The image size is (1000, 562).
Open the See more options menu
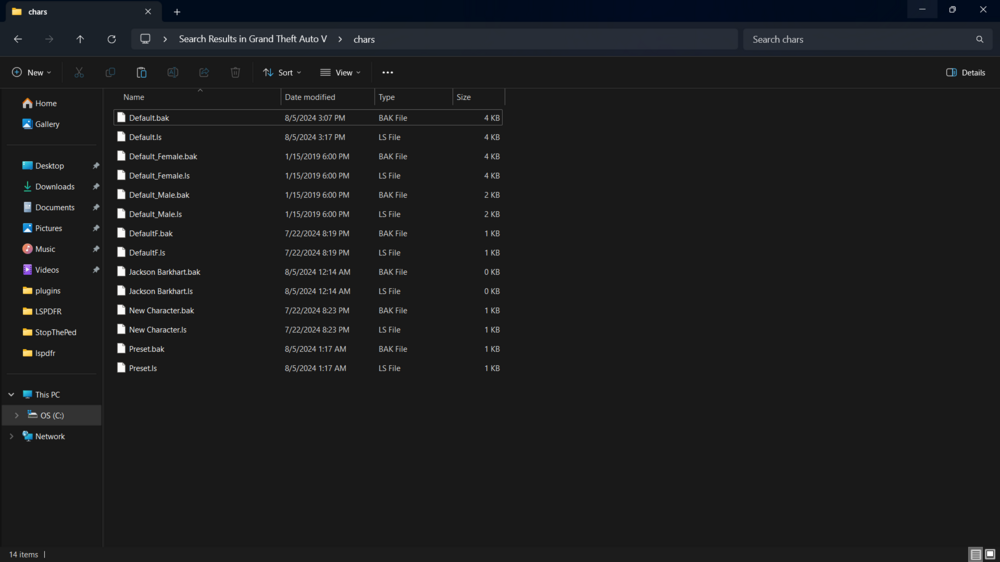pos(388,73)
